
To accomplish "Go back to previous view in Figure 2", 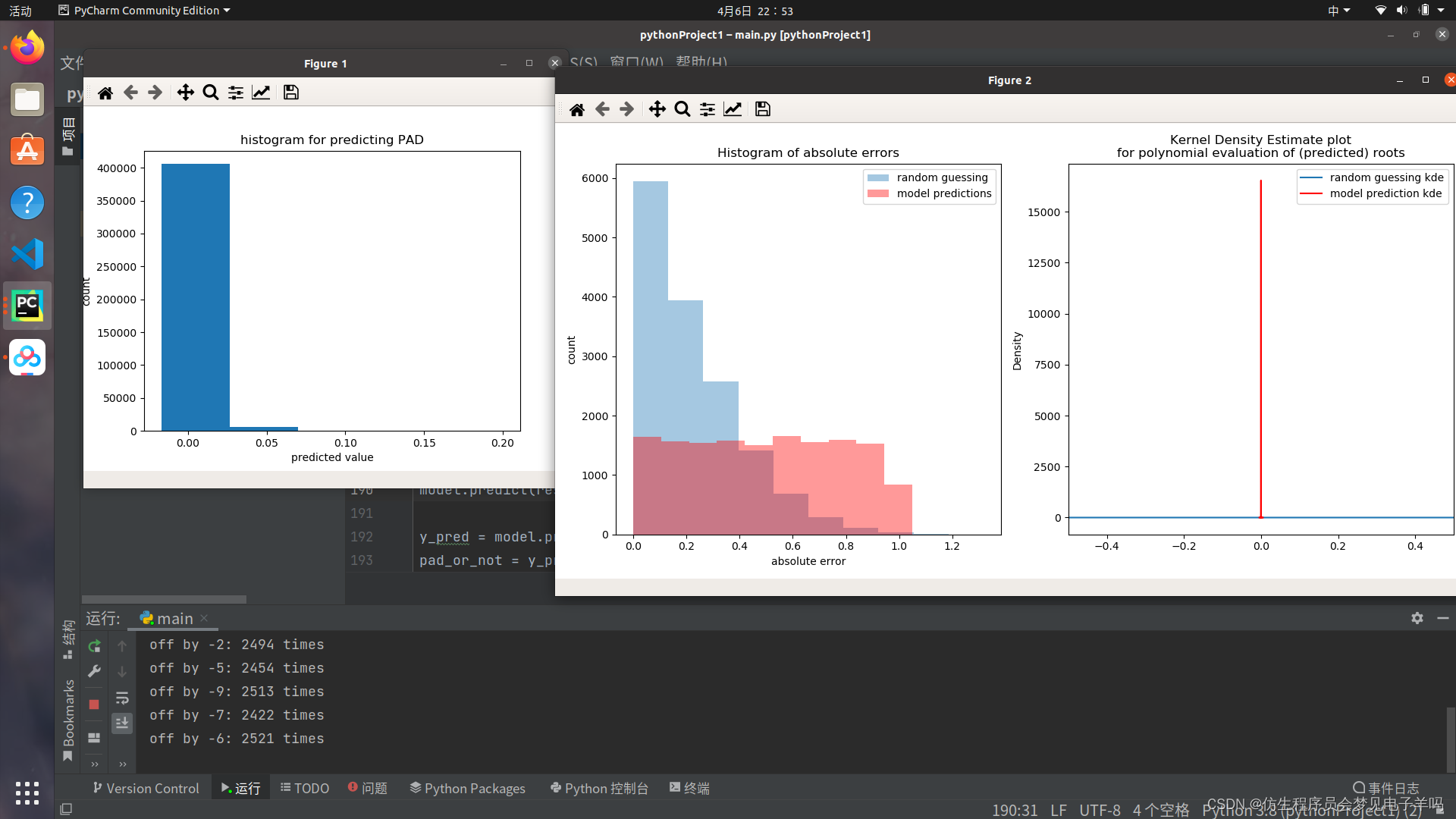I will click(x=602, y=109).
